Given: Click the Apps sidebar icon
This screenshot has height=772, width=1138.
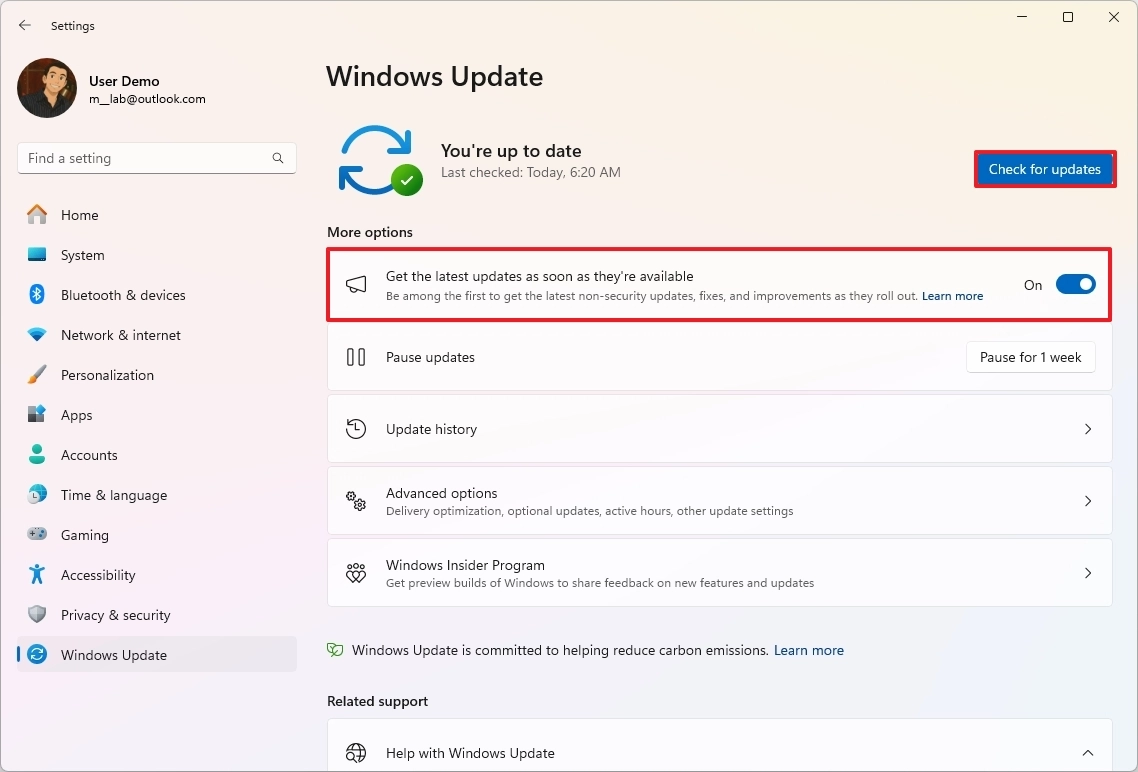Looking at the screenshot, I should click(x=37, y=415).
